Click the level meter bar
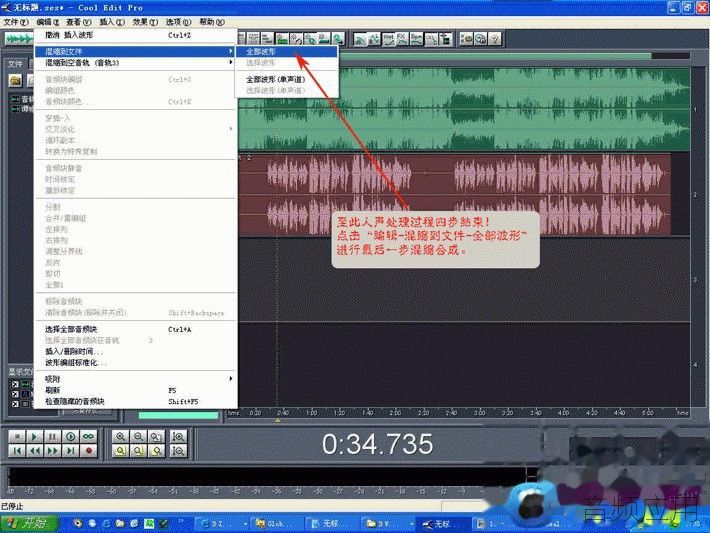The height and width of the screenshot is (533, 710). (267, 477)
